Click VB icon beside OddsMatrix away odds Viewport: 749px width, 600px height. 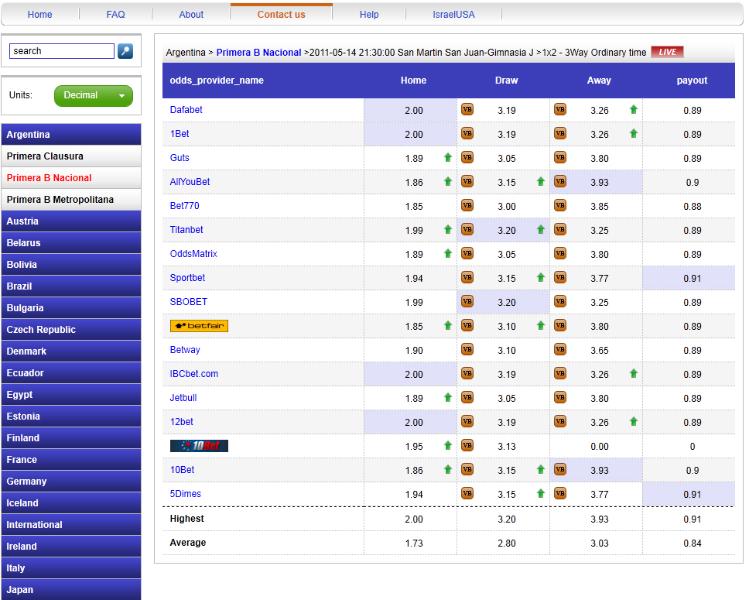click(x=560, y=254)
